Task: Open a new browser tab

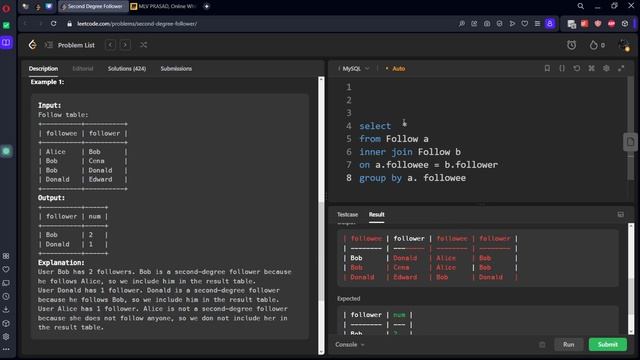Action: 207,6
